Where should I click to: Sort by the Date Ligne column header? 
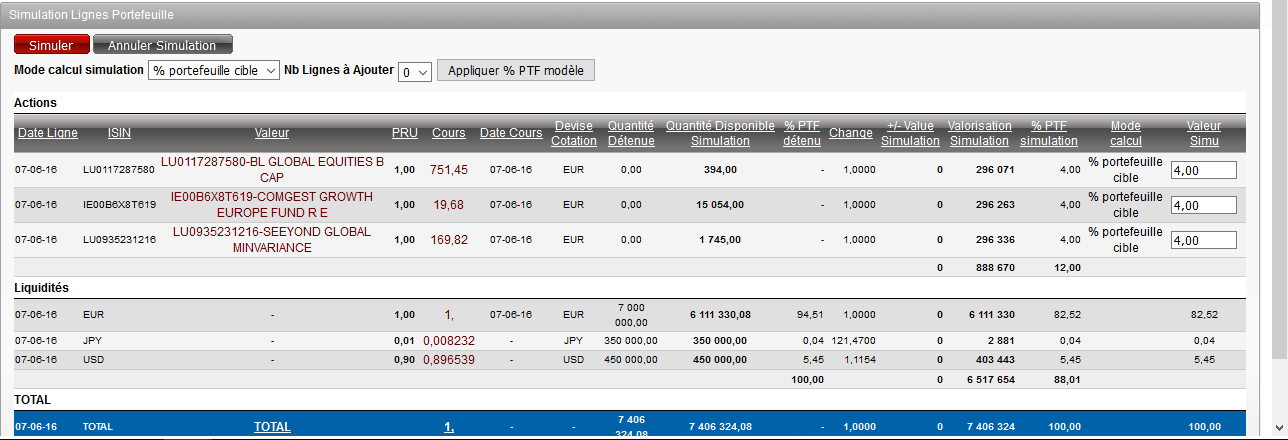(x=45, y=133)
